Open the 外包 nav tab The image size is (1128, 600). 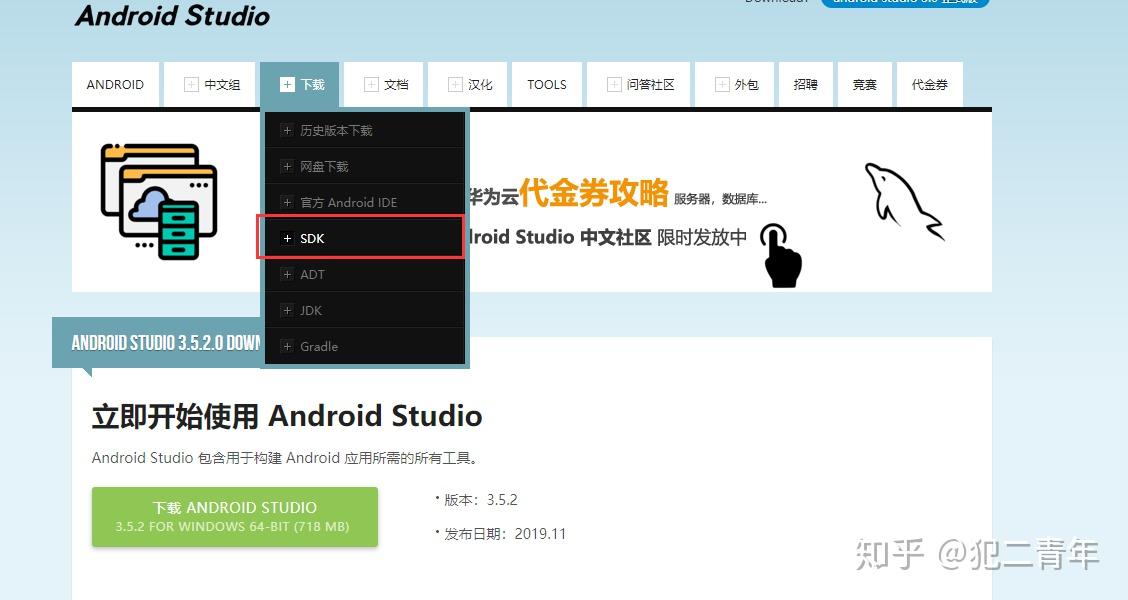[x=734, y=85]
